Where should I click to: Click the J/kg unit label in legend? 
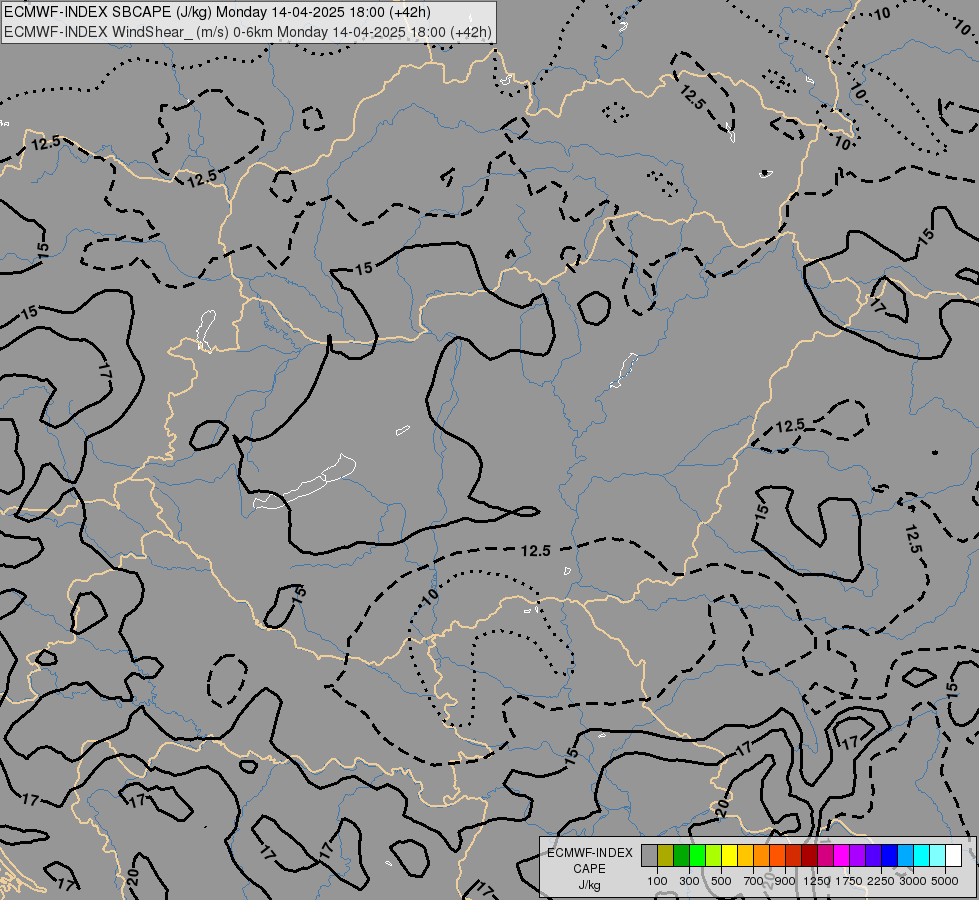[589, 885]
